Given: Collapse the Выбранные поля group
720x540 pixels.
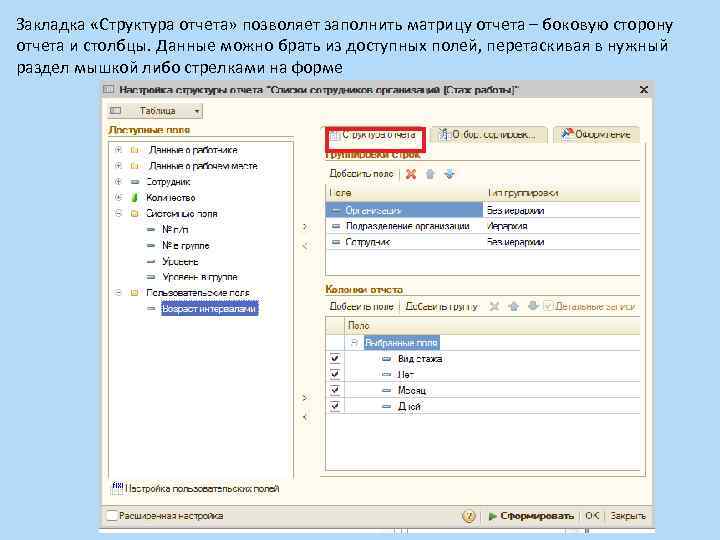Looking at the screenshot, I should [354, 343].
